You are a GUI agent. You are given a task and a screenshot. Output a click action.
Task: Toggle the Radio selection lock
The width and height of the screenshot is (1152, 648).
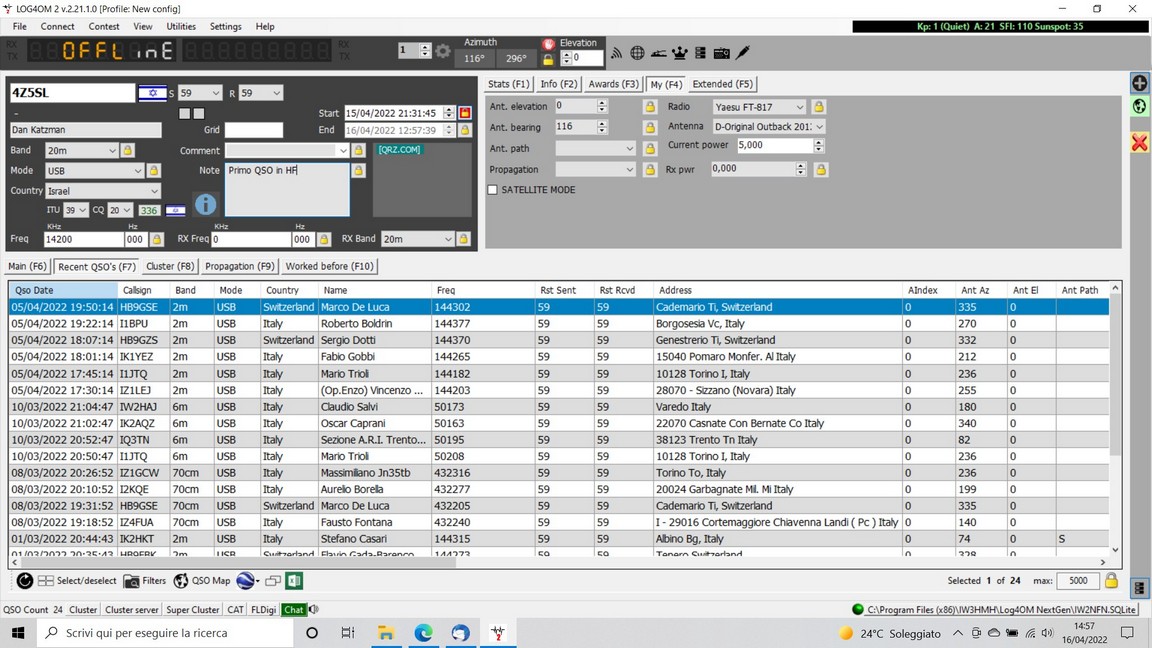[x=818, y=107]
